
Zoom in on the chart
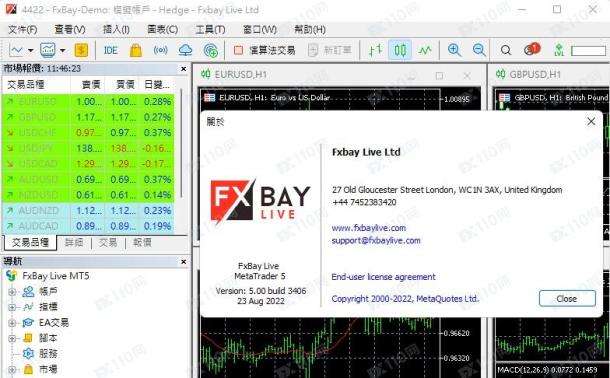point(454,50)
